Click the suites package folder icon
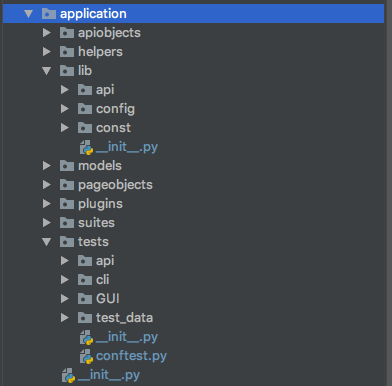 click(67, 223)
